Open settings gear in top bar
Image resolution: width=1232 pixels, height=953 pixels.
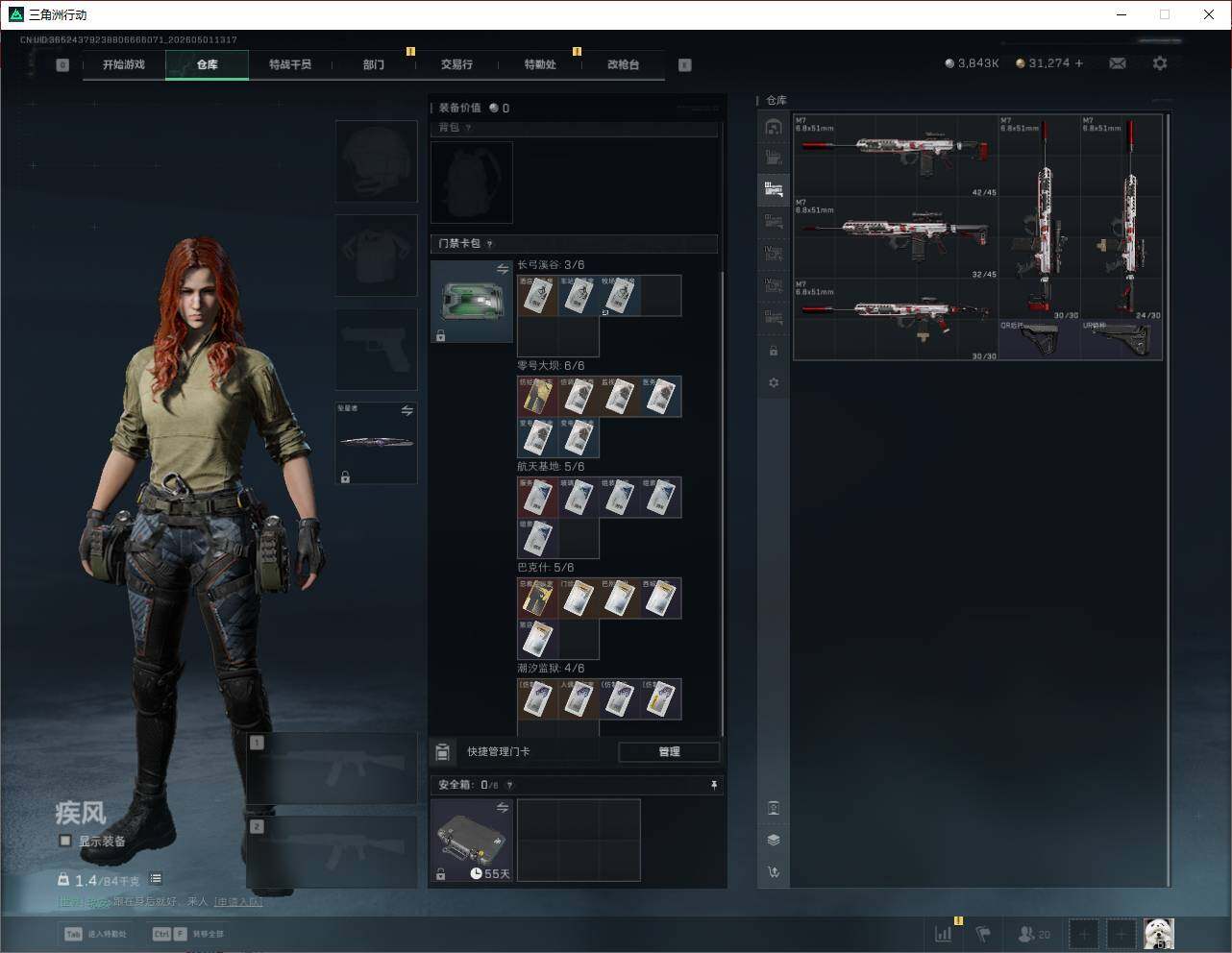pos(1160,63)
